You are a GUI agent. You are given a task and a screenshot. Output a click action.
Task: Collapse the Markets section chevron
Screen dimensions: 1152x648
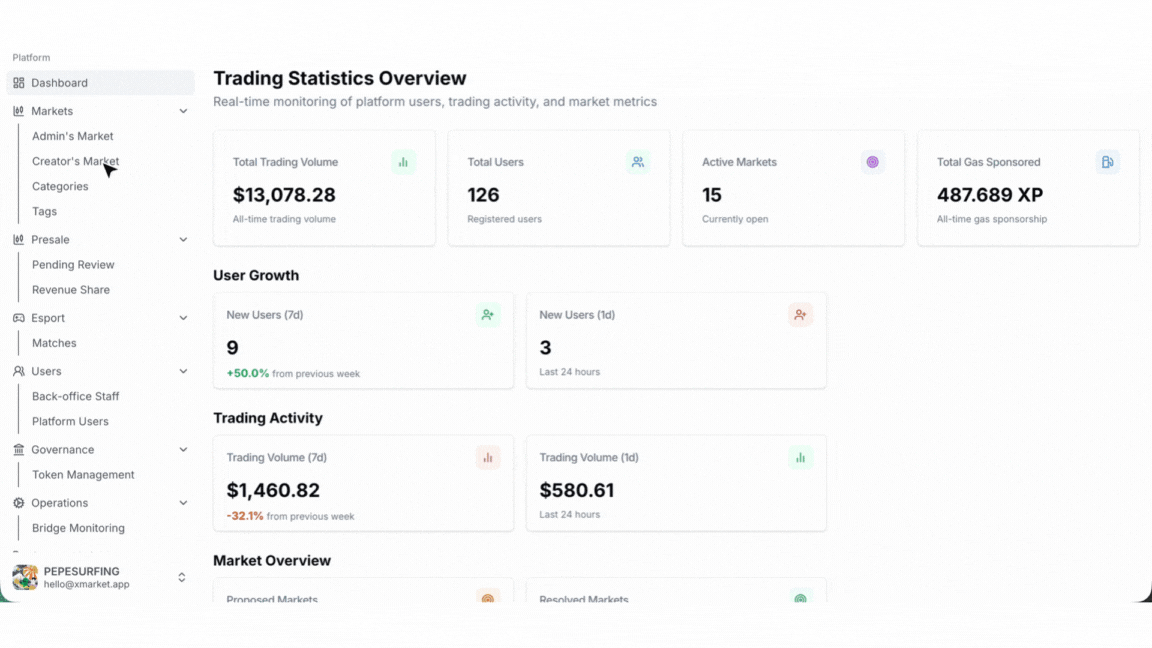click(183, 111)
